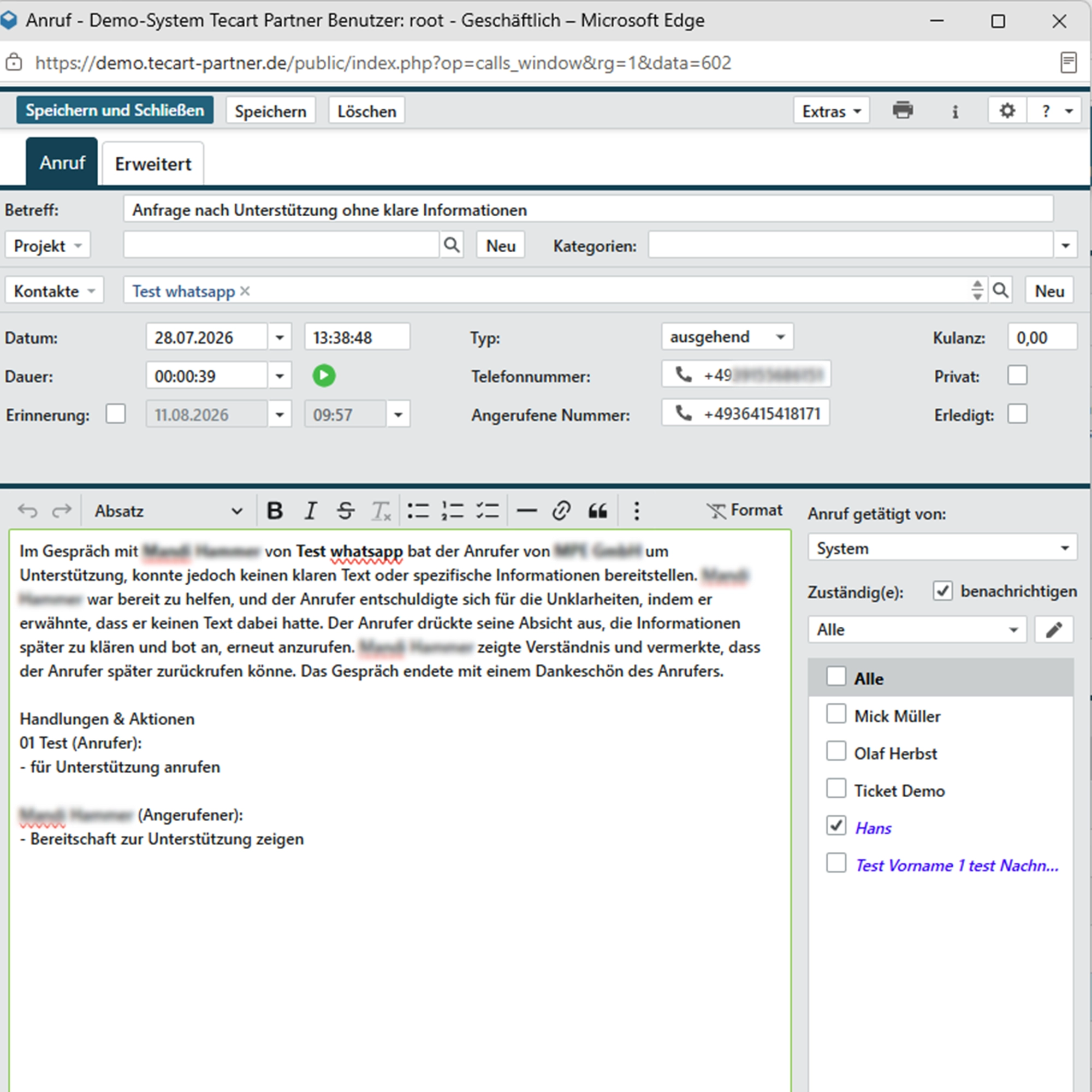
Task: Undo last editor change
Action: 27,511
